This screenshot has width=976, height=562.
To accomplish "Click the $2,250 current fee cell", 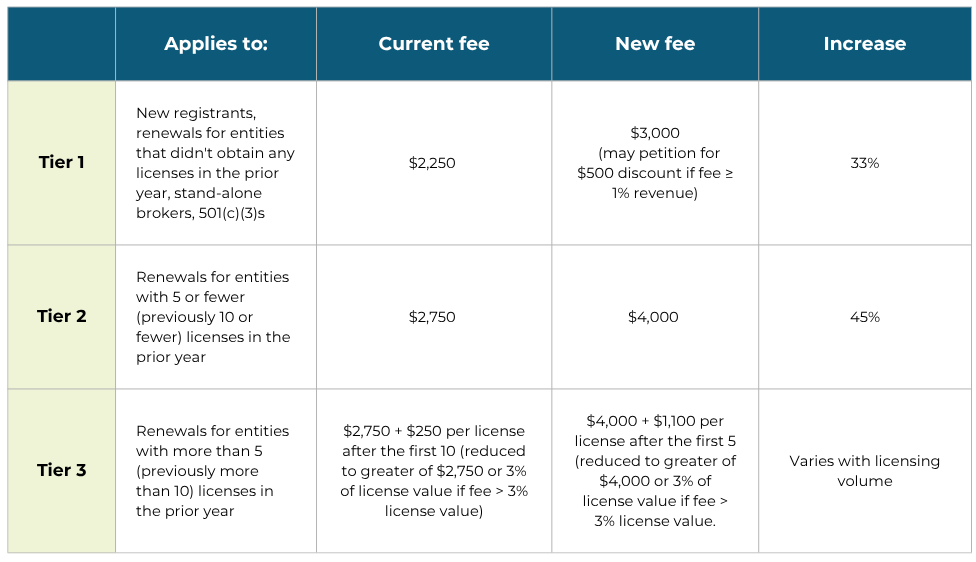I will [432, 162].
